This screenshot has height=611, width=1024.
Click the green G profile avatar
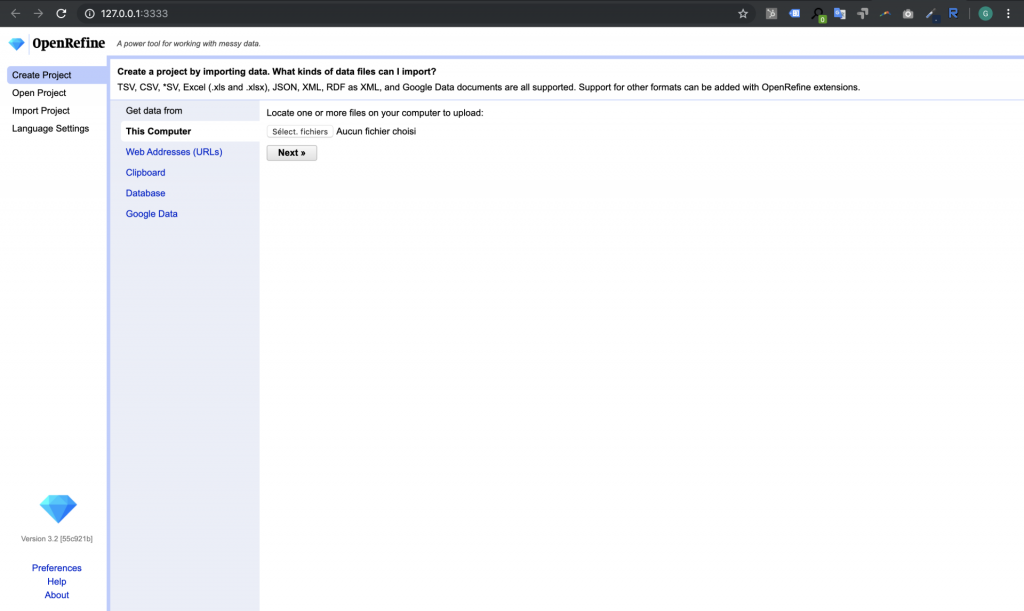tap(985, 14)
